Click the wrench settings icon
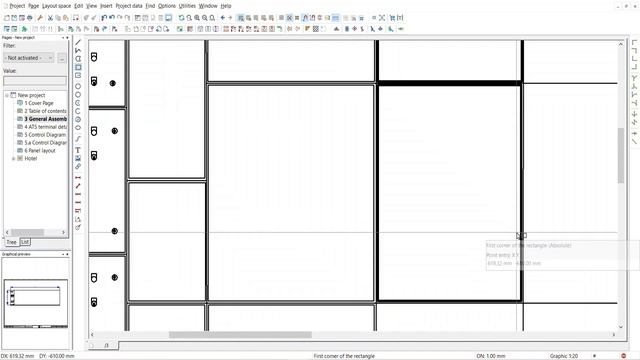 click(x=40, y=18)
